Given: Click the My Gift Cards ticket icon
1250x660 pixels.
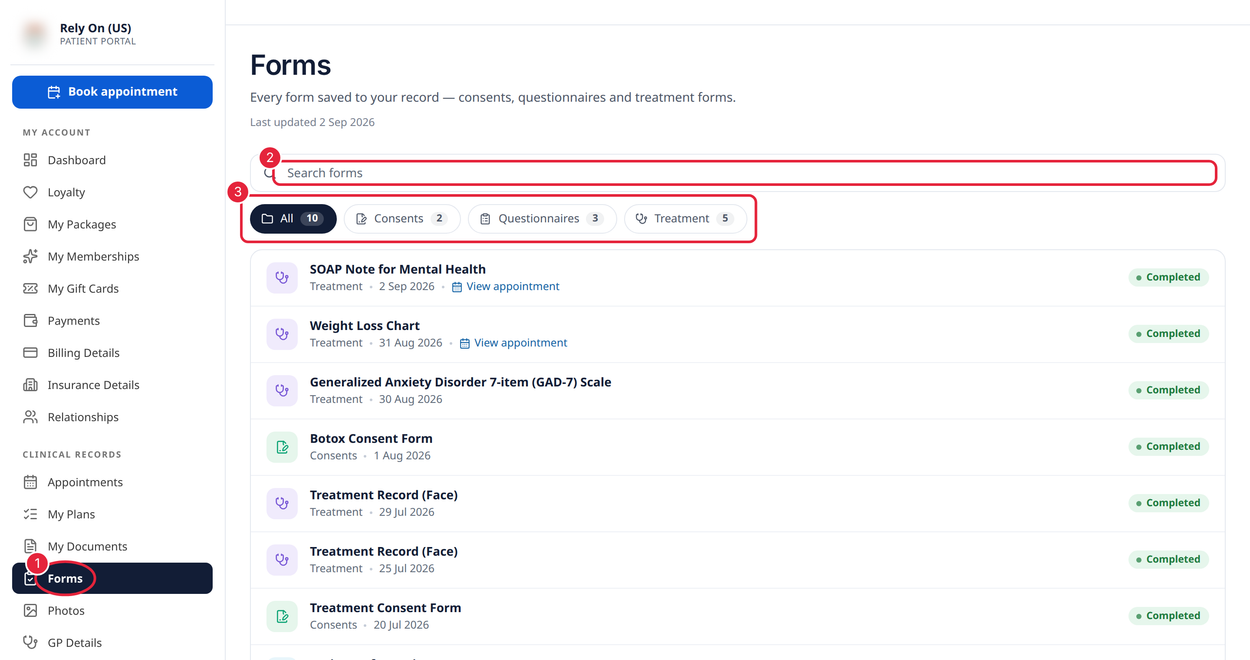Looking at the screenshot, I should point(30,288).
